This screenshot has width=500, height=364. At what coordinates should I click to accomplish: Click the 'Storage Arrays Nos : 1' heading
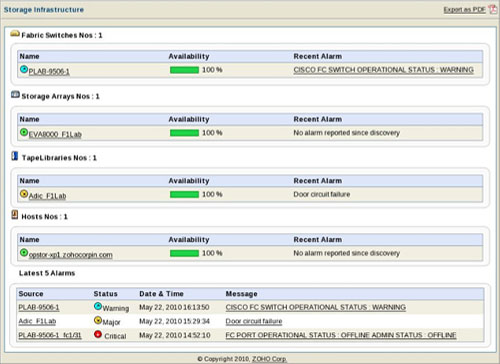60,96
